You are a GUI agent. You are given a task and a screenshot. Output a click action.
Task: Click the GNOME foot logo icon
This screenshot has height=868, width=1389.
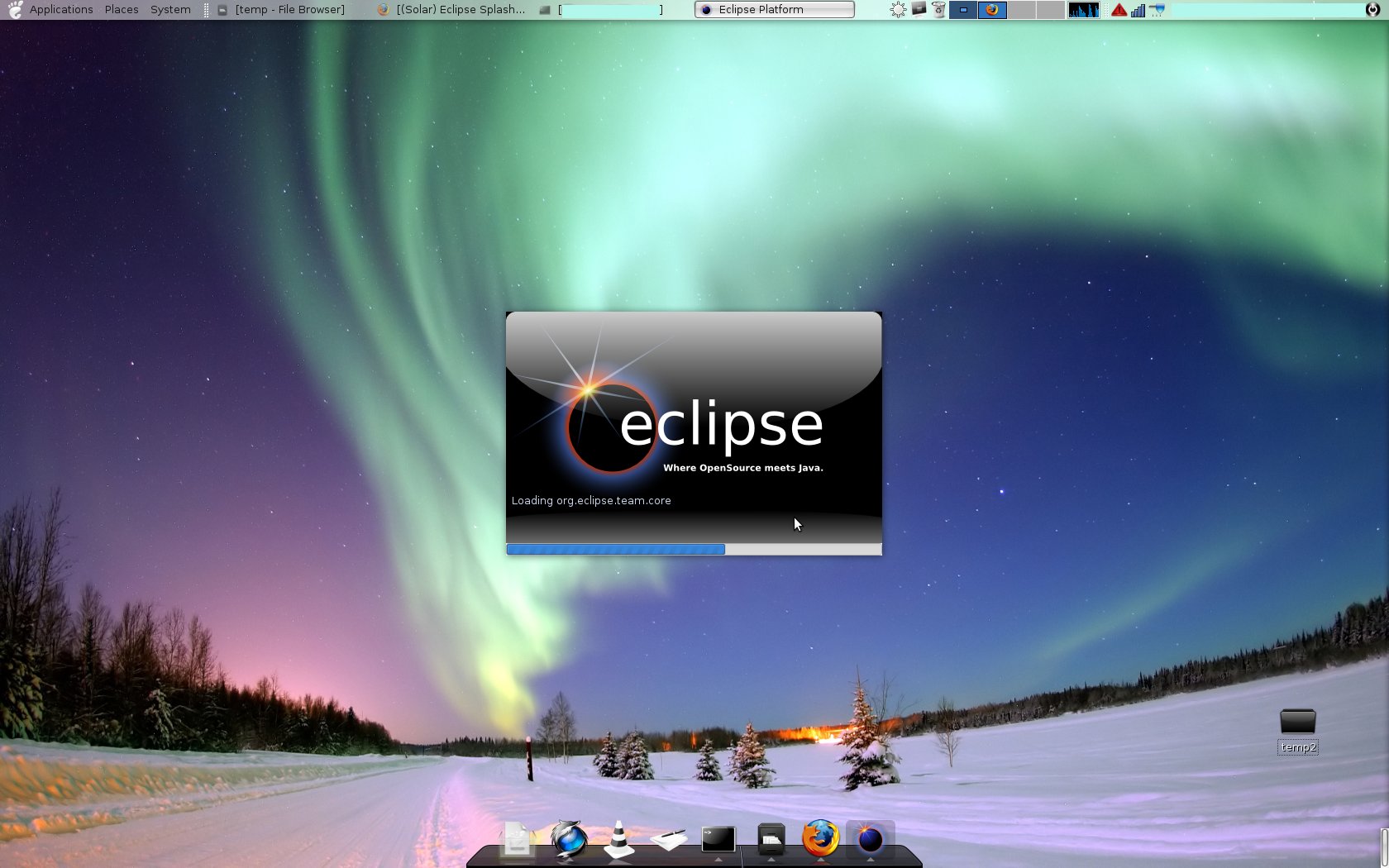click(15, 10)
